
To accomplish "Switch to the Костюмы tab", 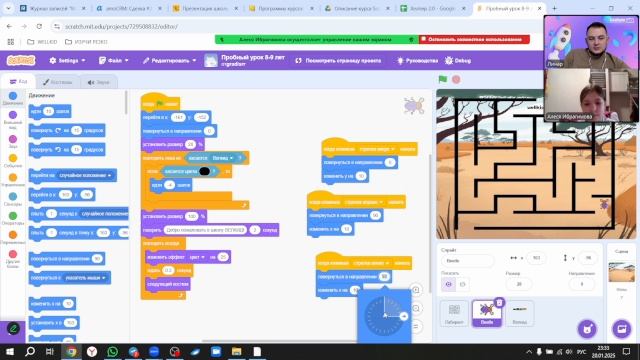I will pos(58,82).
